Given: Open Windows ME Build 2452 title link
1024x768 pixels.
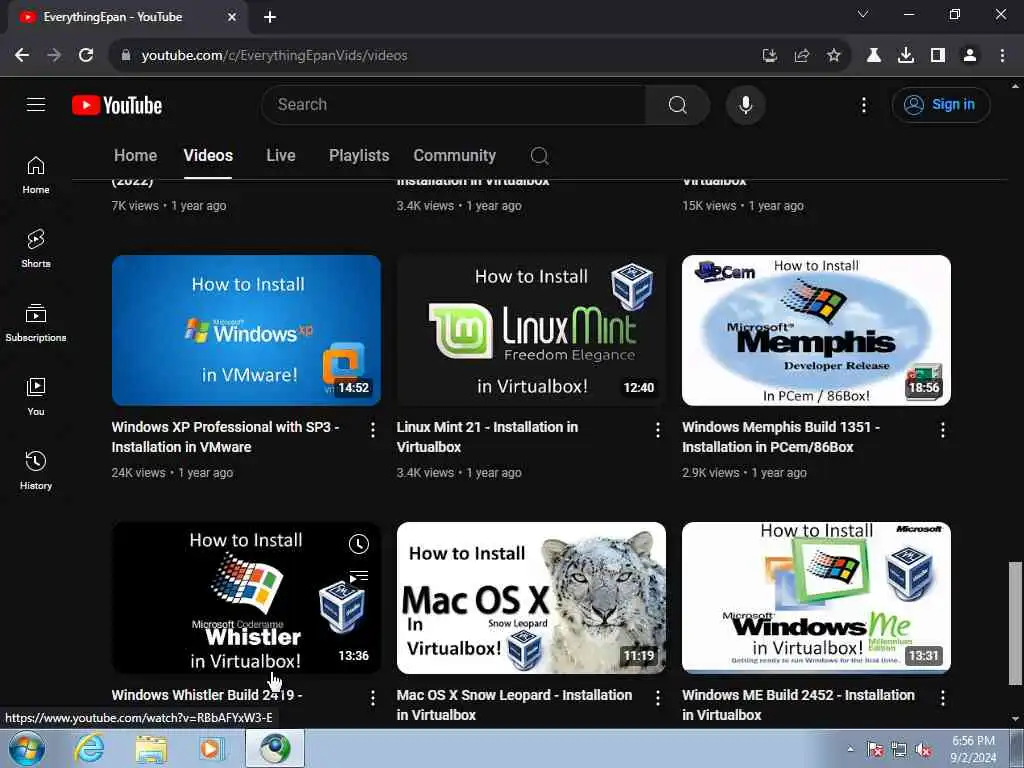Looking at the screenshot, I should (798, 705).
